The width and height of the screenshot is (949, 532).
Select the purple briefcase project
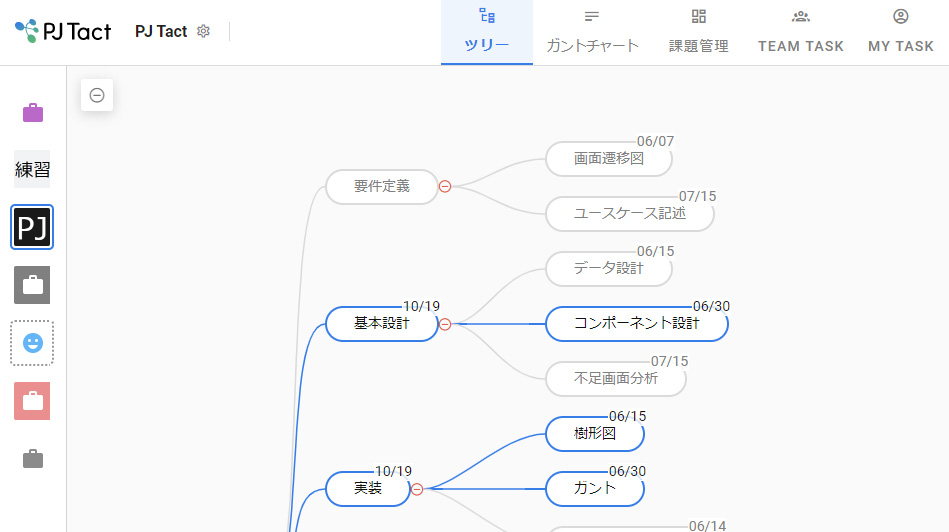pyautogui.click(x=33, y=113)
